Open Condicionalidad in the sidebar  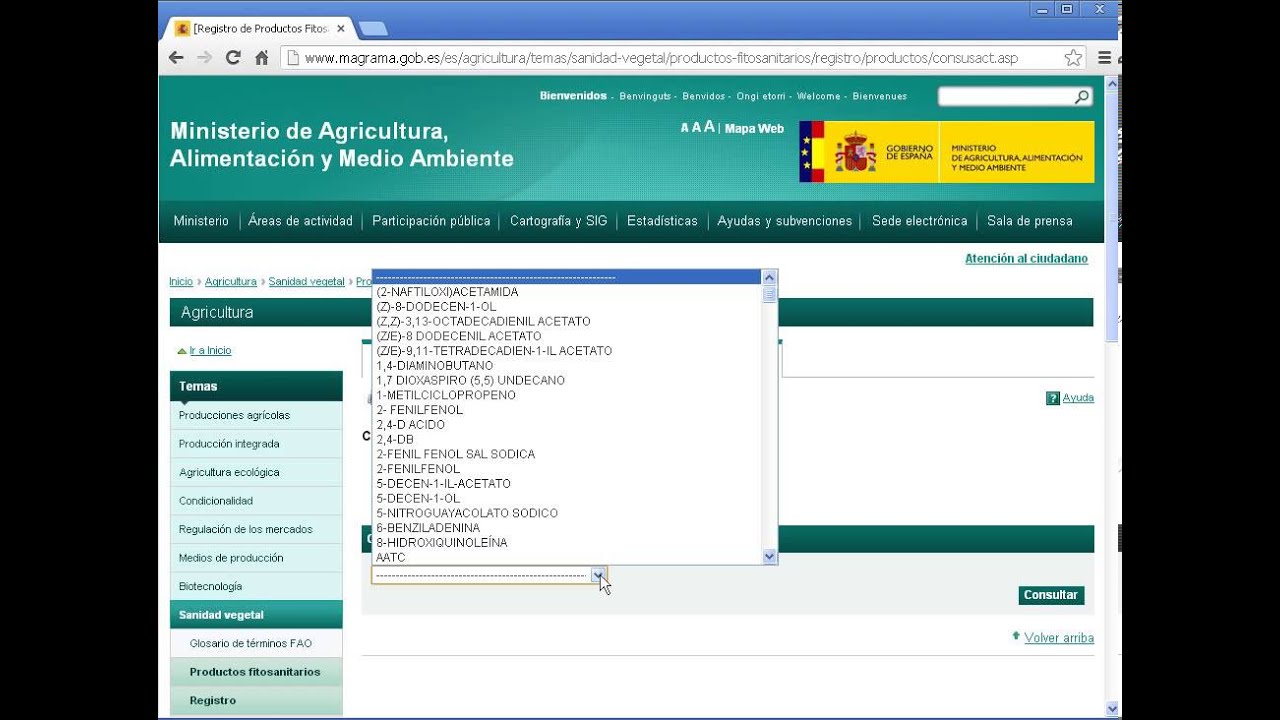coord(256,501)
